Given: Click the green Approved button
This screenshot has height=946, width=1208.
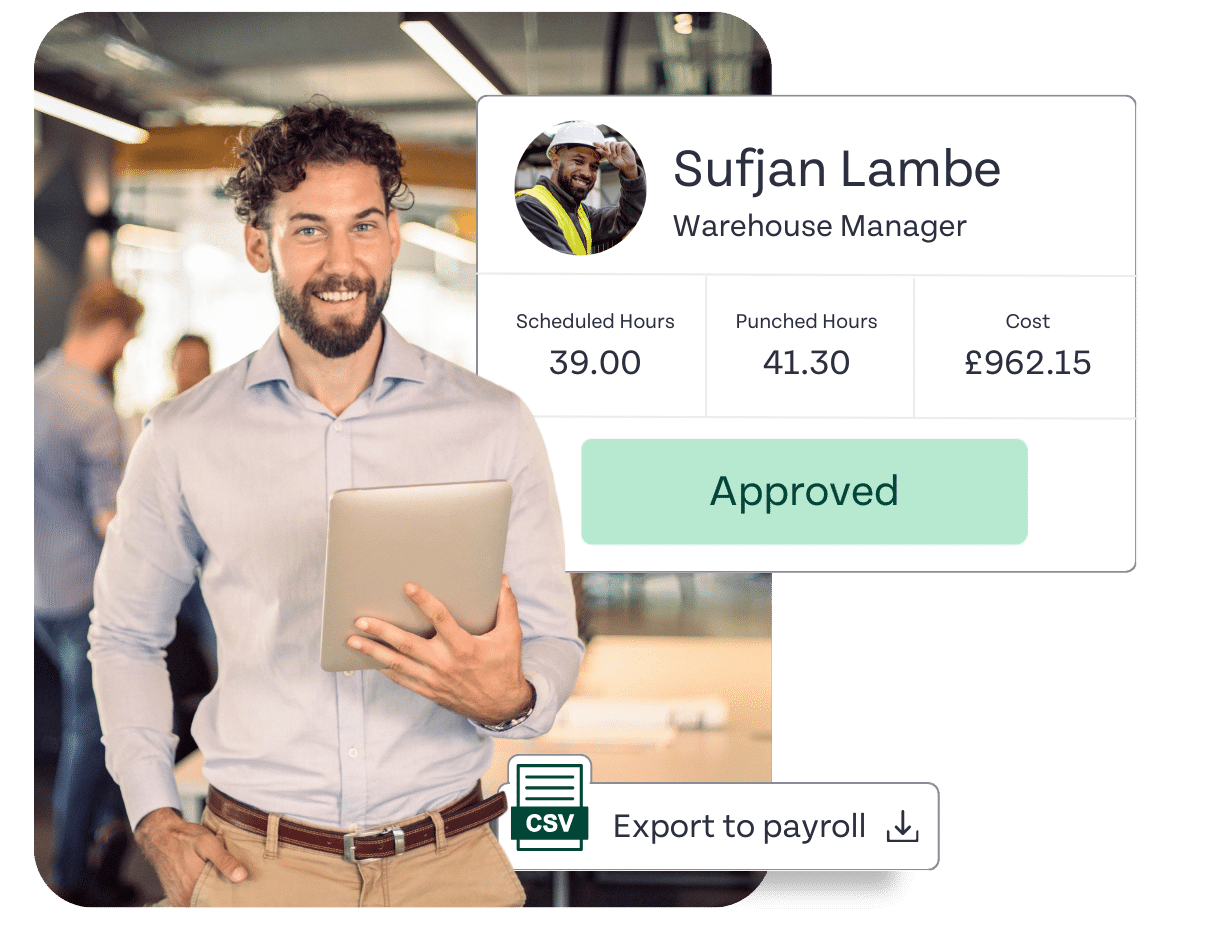Looking at the screenshot, I should [804, 492].
